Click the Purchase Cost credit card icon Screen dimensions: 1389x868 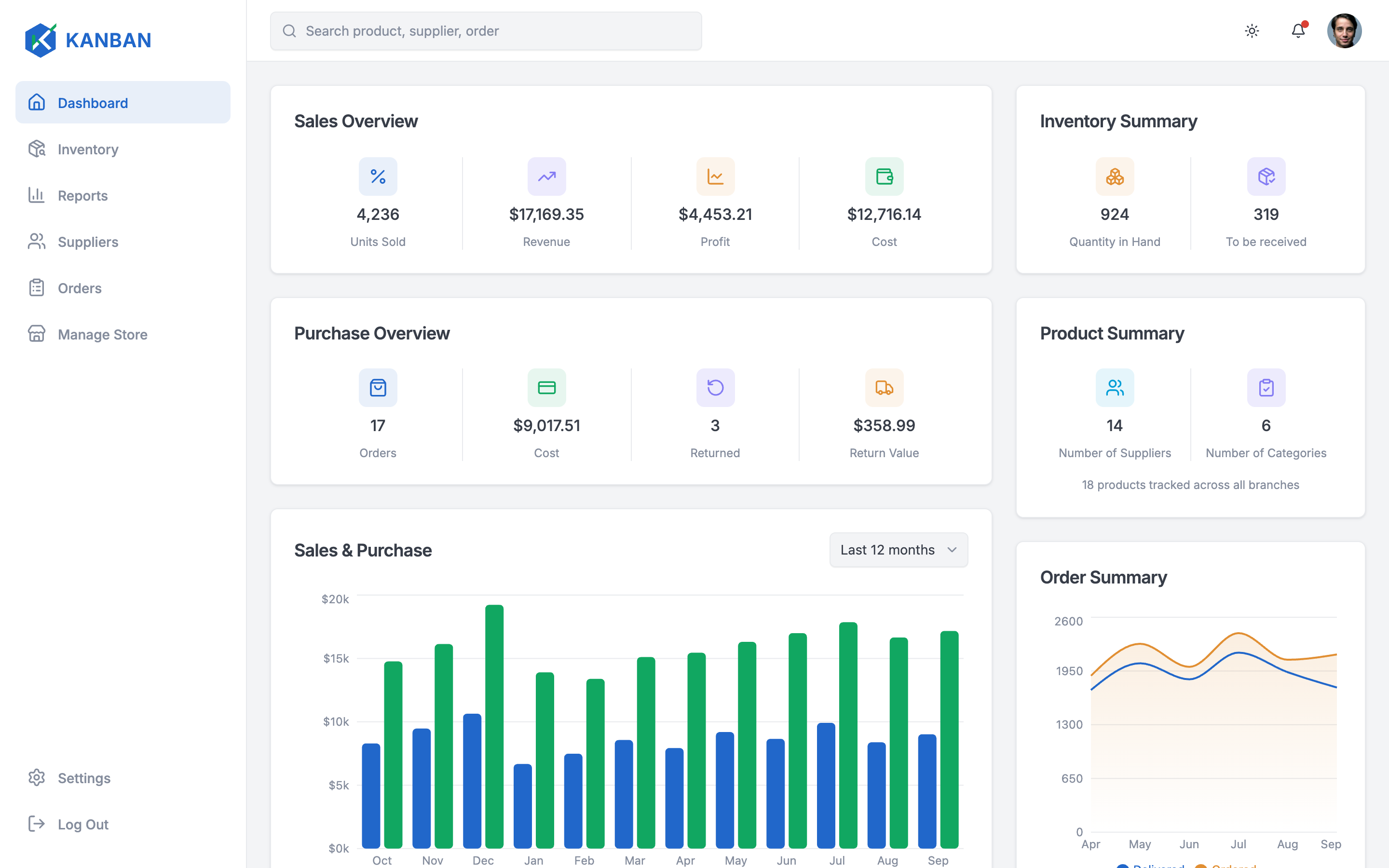[546, 388]
